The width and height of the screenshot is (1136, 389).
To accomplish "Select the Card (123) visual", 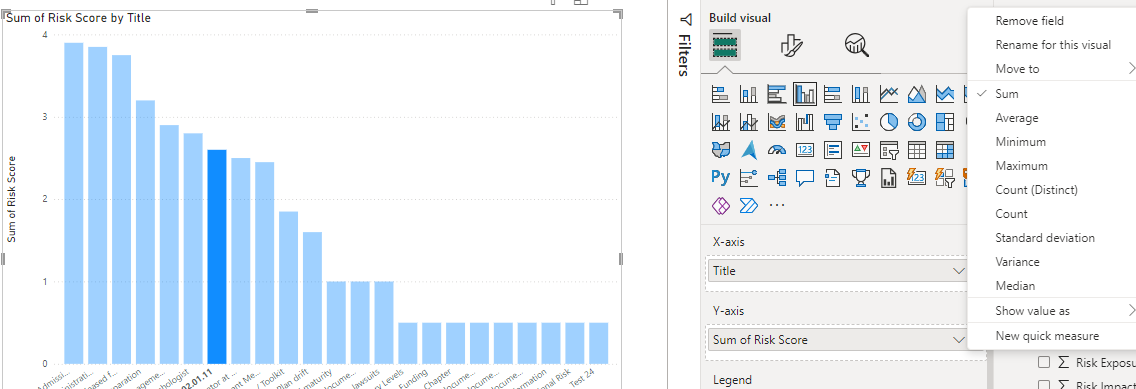I will pos(805,149).
